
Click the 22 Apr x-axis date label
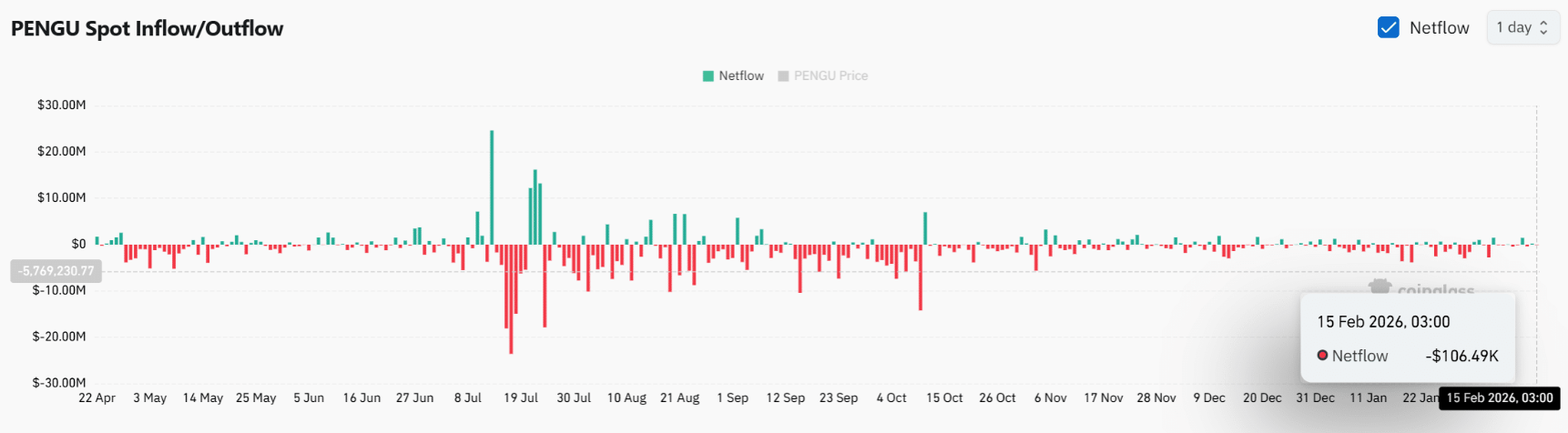tap(97, 398)
